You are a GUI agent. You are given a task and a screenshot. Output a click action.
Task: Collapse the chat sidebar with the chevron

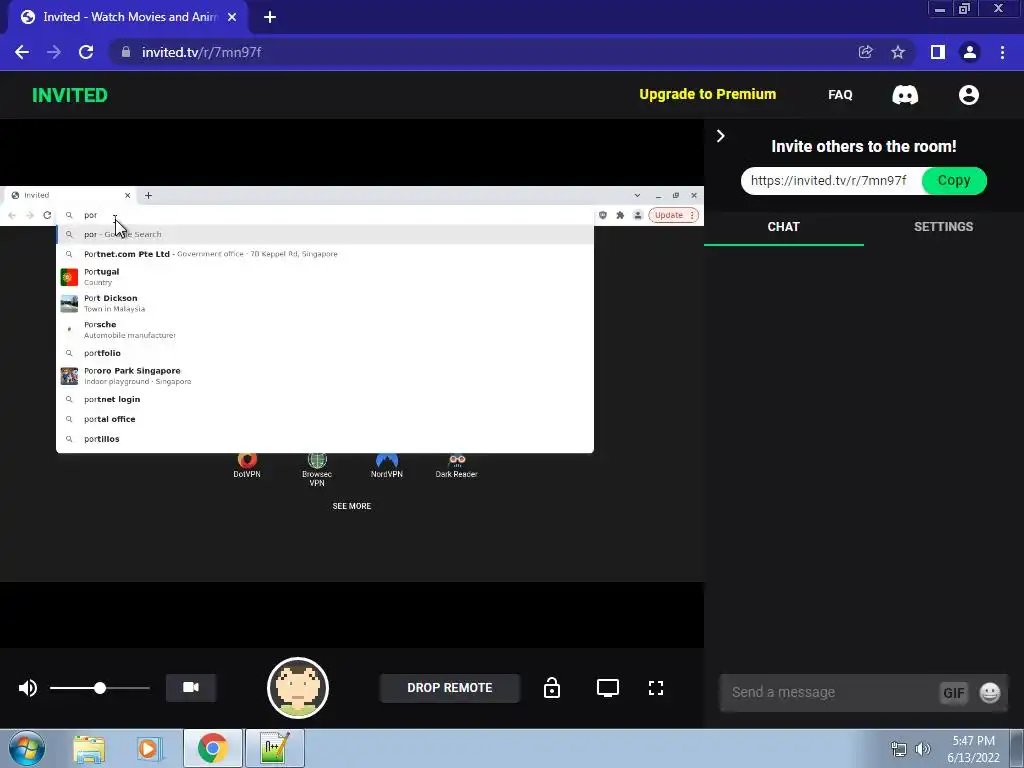(x=720, y=136)
